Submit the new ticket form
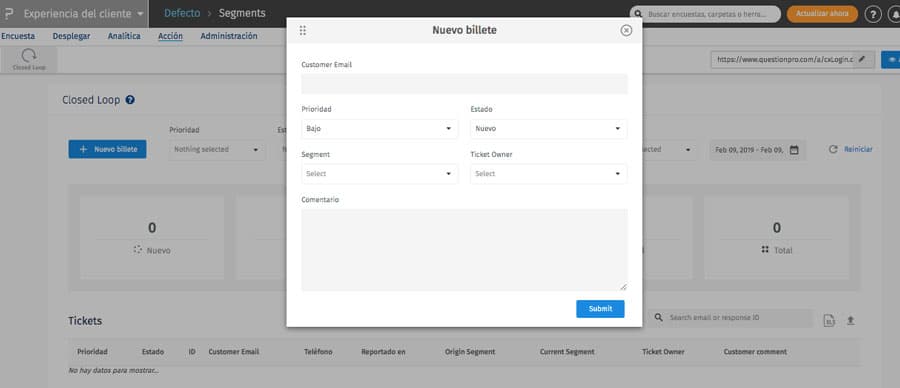 pos(600,309)
